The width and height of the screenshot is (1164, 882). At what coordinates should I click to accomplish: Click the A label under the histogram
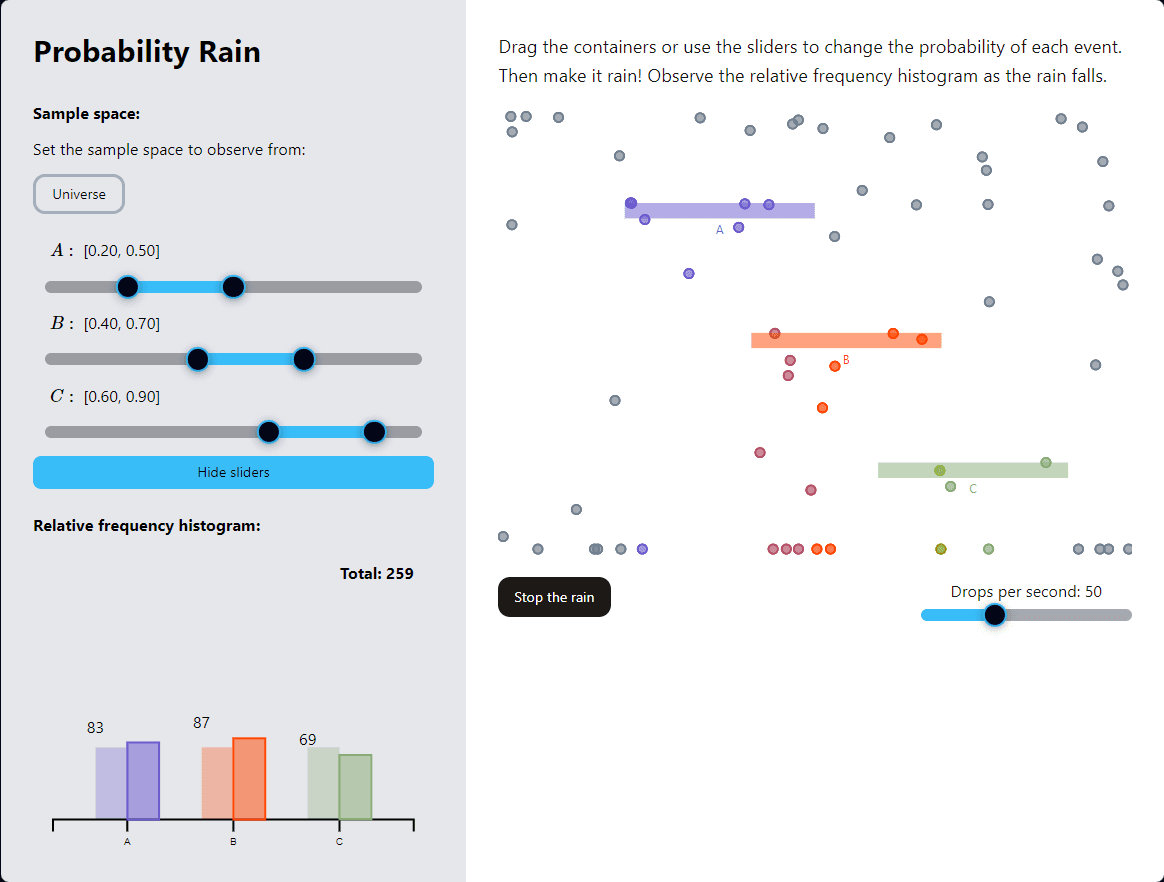(x=126, y=842)
